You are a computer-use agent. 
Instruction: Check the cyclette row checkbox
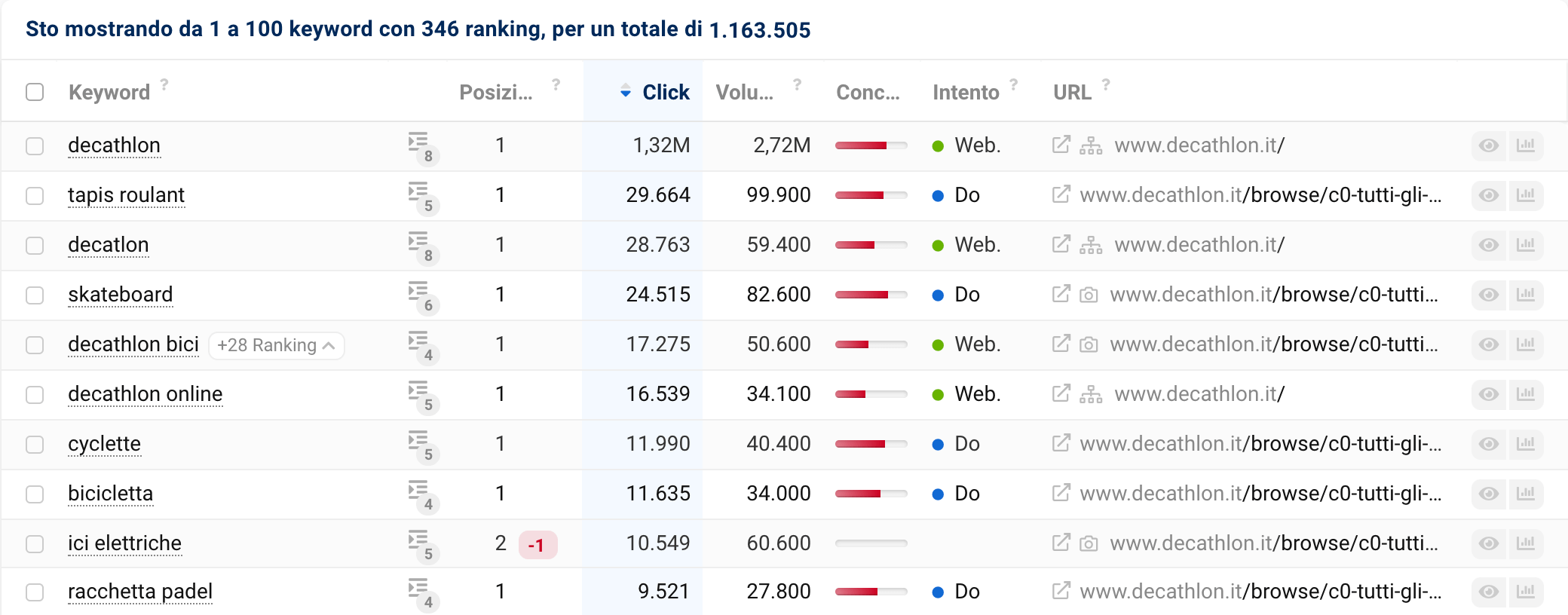click(x=35, y=444)
